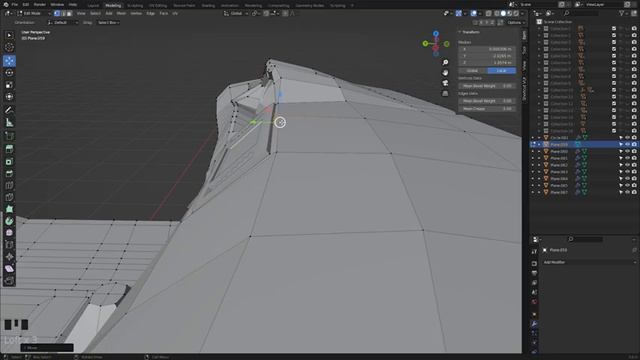Select the Rip Region tool
640x360 pixels.
click(9, 280)
